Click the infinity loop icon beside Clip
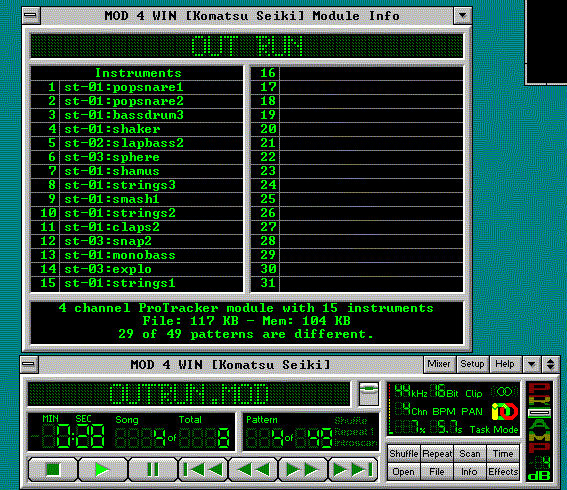Screen dimensions: 567x490 504,392
